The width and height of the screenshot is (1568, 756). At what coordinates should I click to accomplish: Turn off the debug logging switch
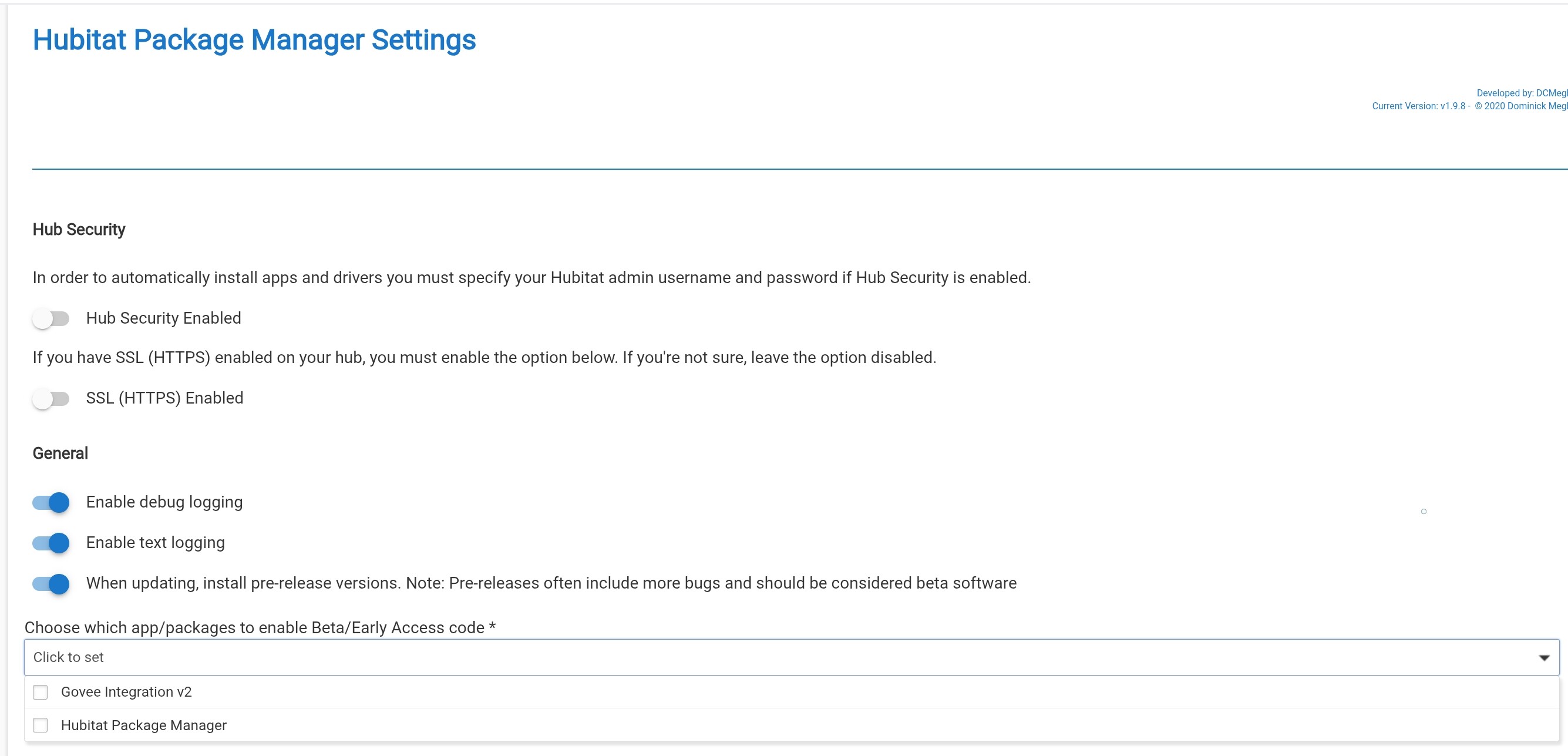point(51,502)
